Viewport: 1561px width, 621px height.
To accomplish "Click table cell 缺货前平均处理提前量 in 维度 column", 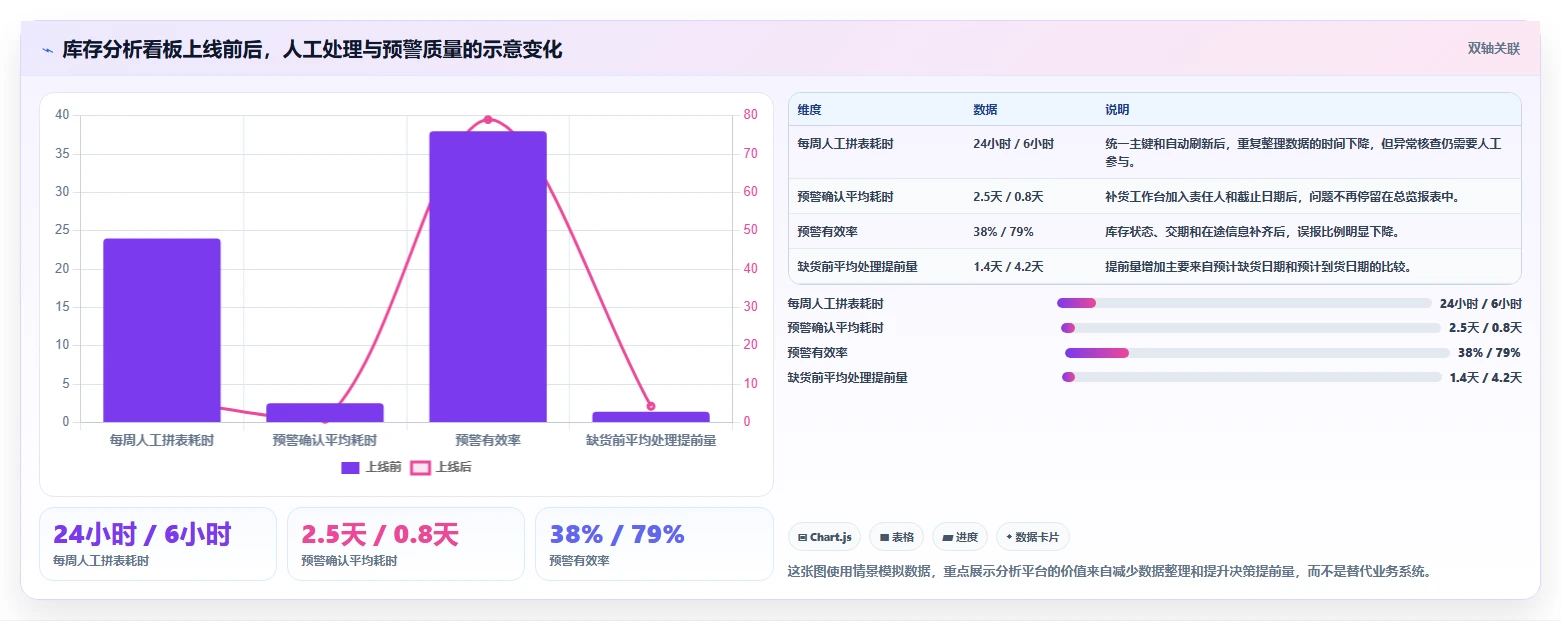I will coord(857,267).
